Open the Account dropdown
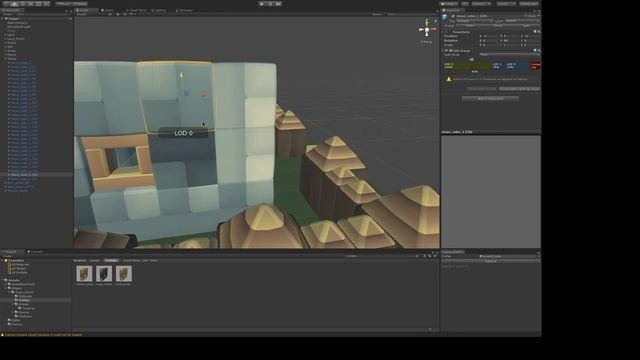640x360 pixels. [482, 4]
